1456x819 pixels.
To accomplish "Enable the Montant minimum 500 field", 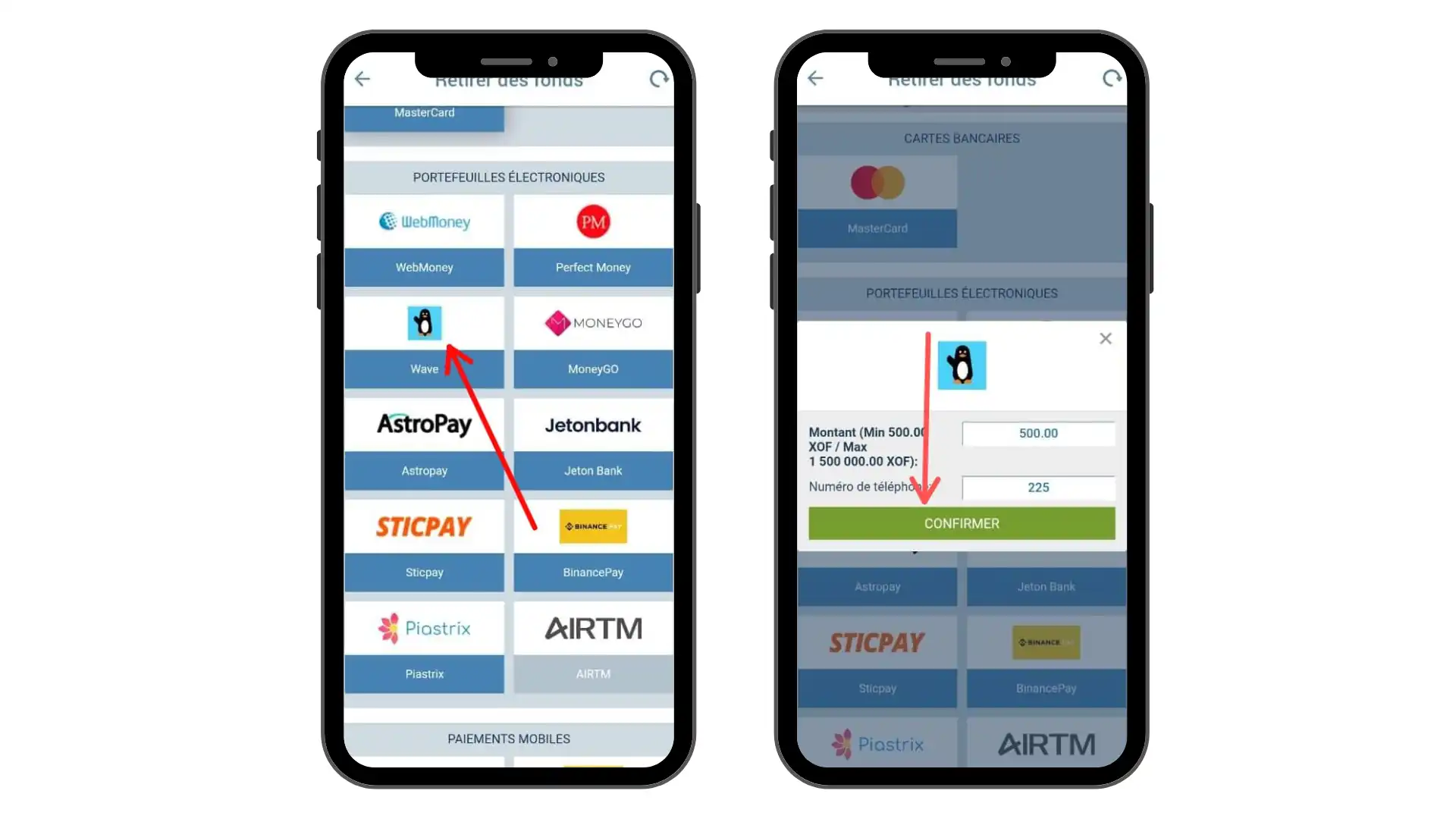I will point(1038,432).
